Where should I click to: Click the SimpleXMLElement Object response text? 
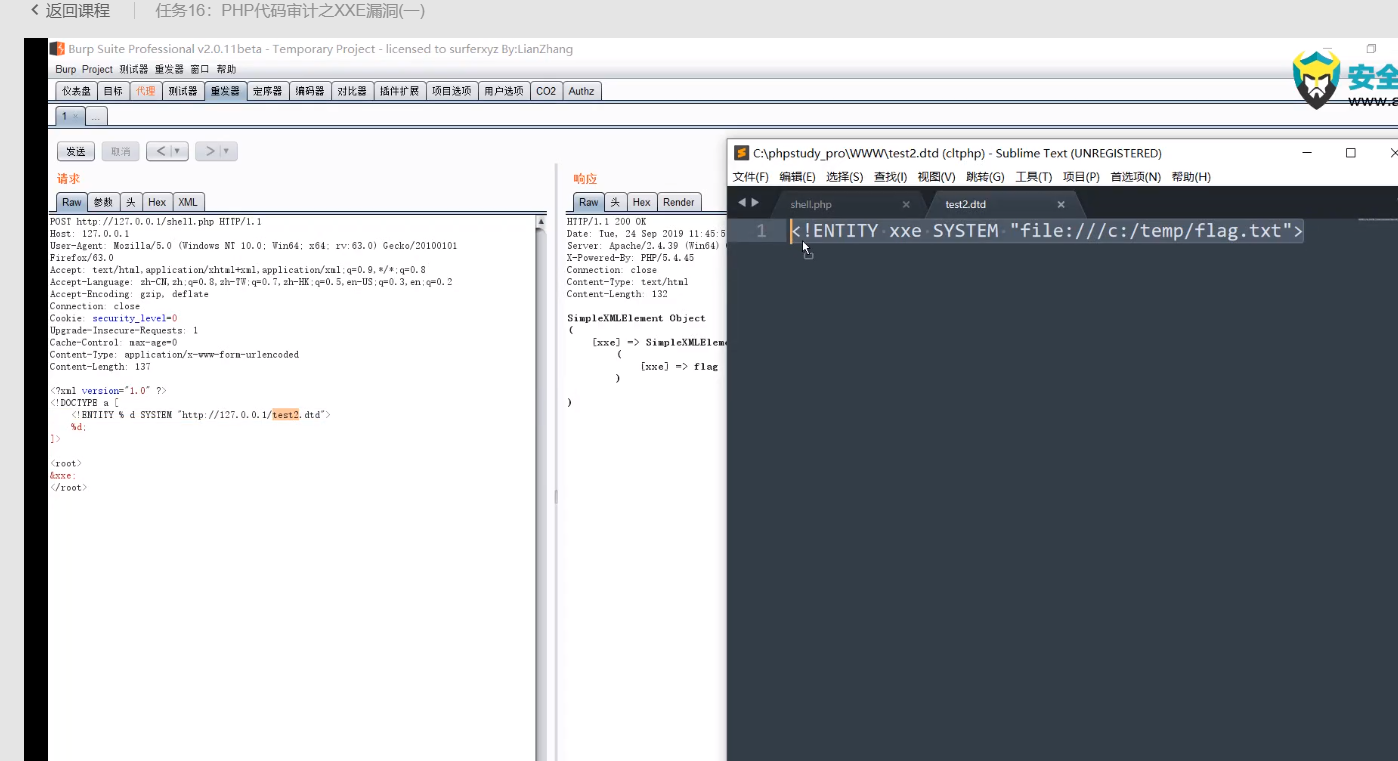coord(636,318)
